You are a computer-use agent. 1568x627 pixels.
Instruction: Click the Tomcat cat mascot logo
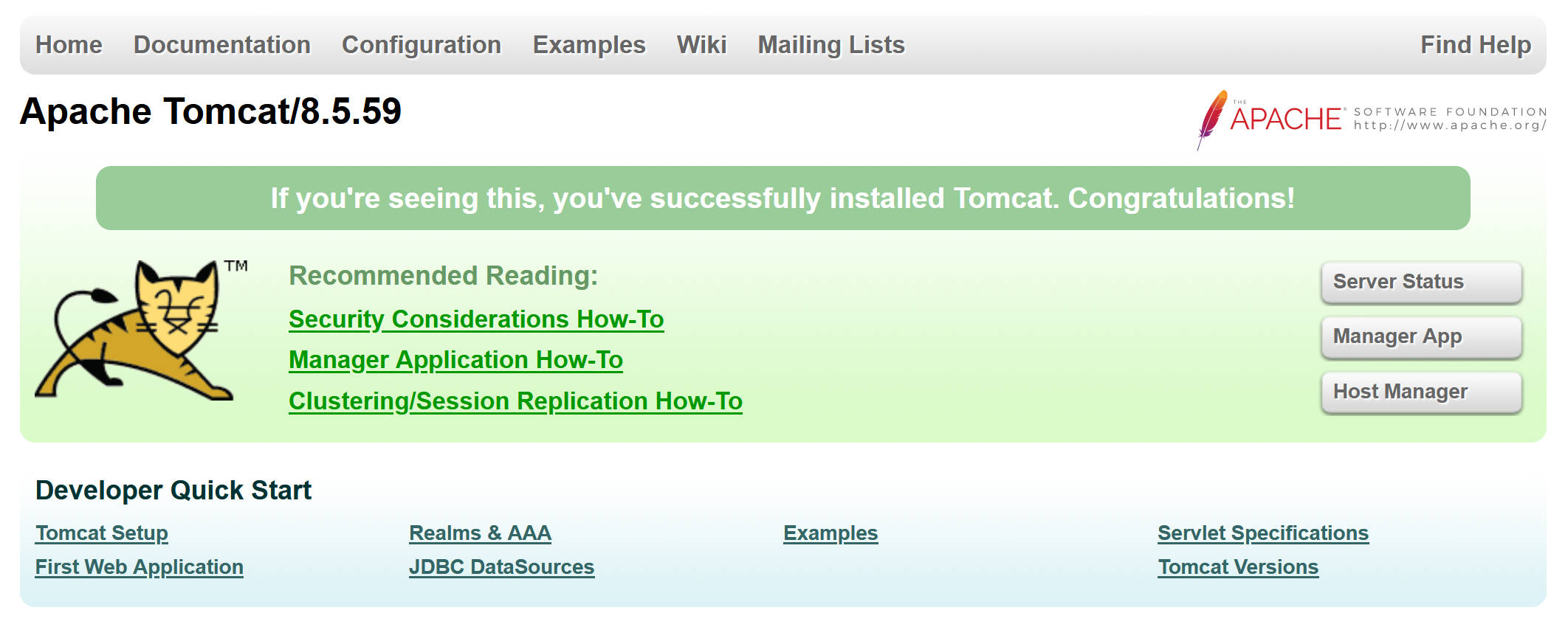click(140, 330)
